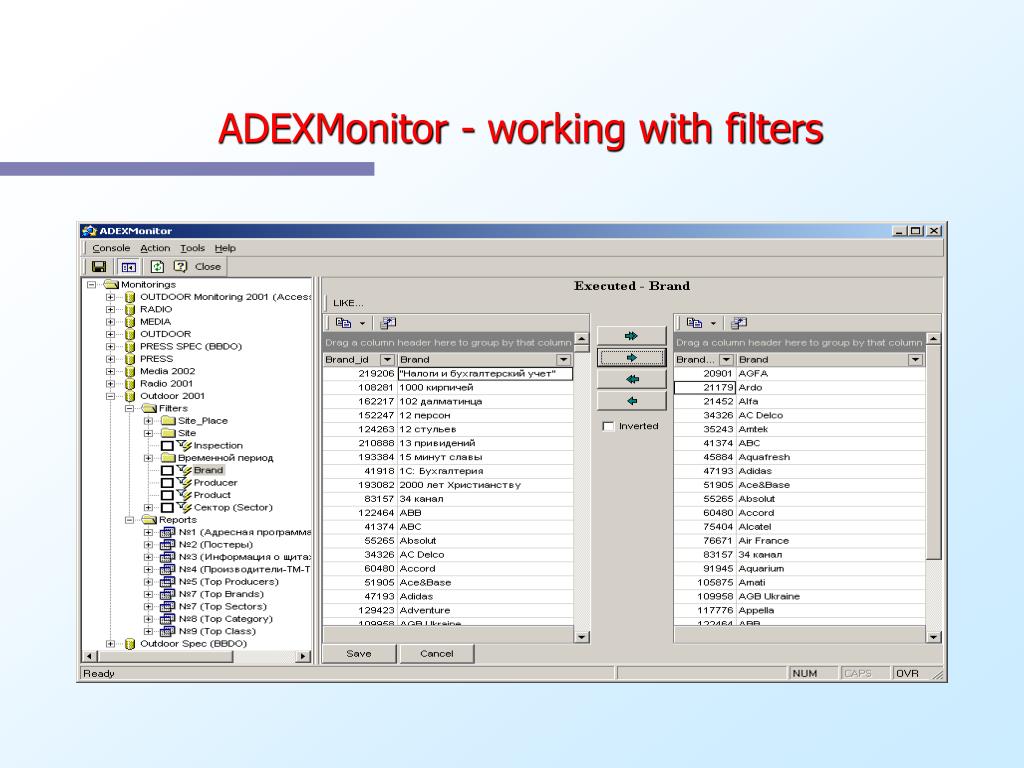
Task: Expand the OUTDOOR Monitoring 2001 node
Action: click(x=110, y=297)
